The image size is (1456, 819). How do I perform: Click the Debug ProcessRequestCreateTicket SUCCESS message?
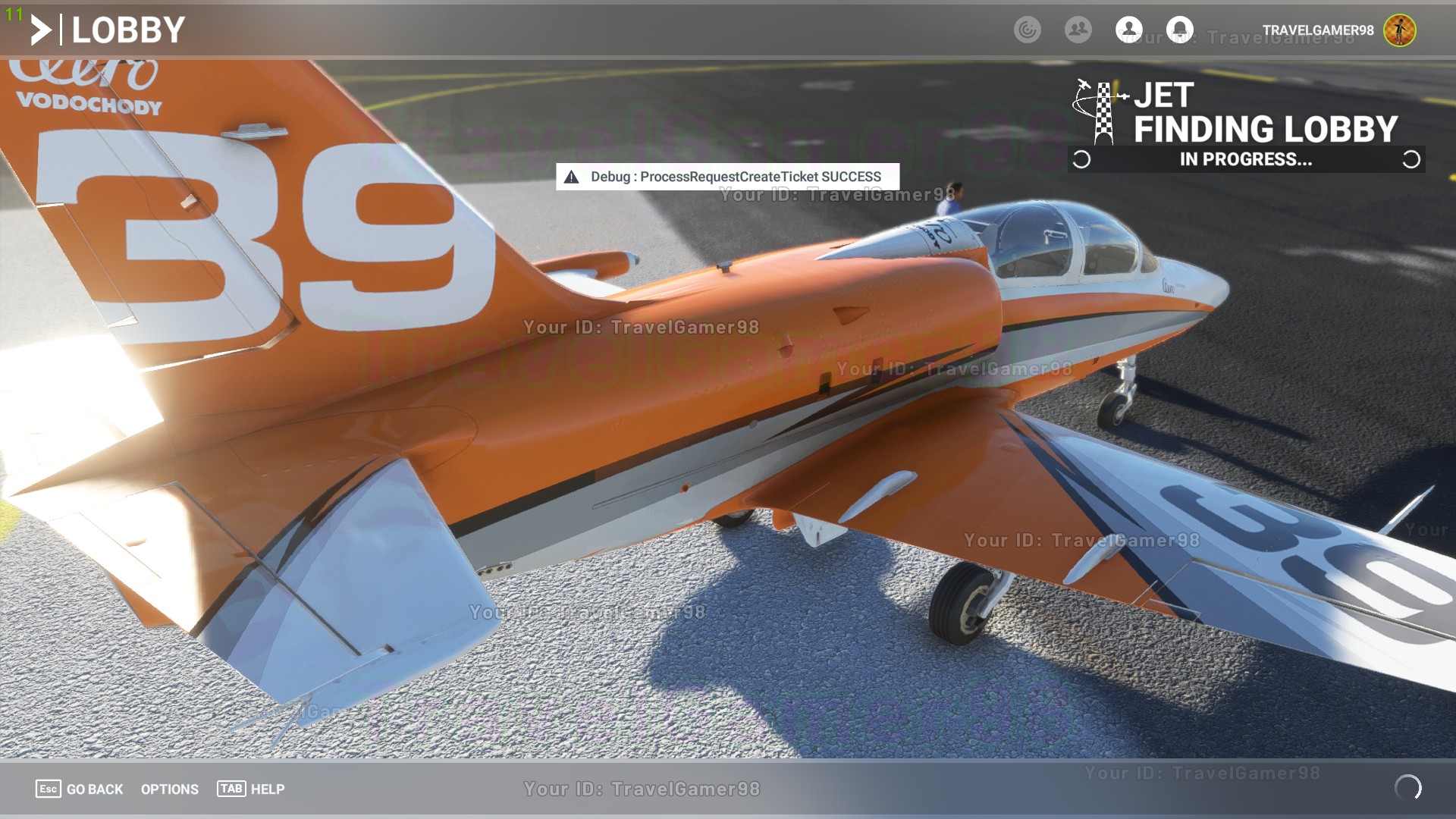coord(735,177)
